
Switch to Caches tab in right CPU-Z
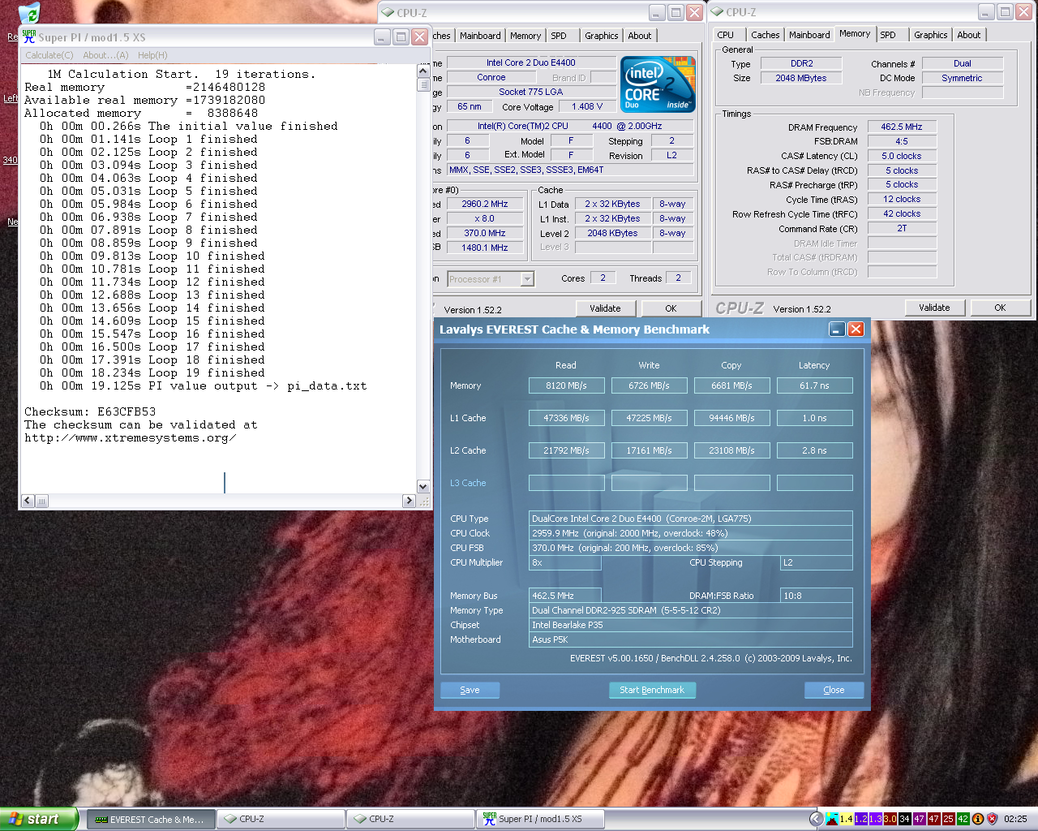765,35
